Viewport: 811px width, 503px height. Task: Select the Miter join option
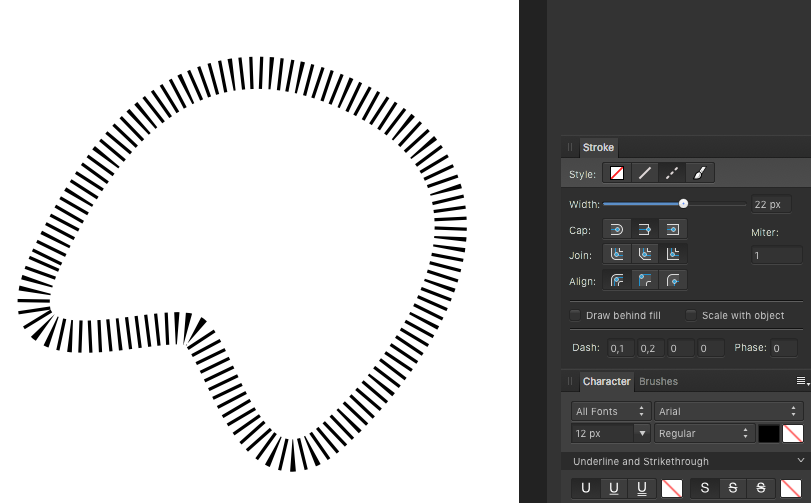[672, 254]
